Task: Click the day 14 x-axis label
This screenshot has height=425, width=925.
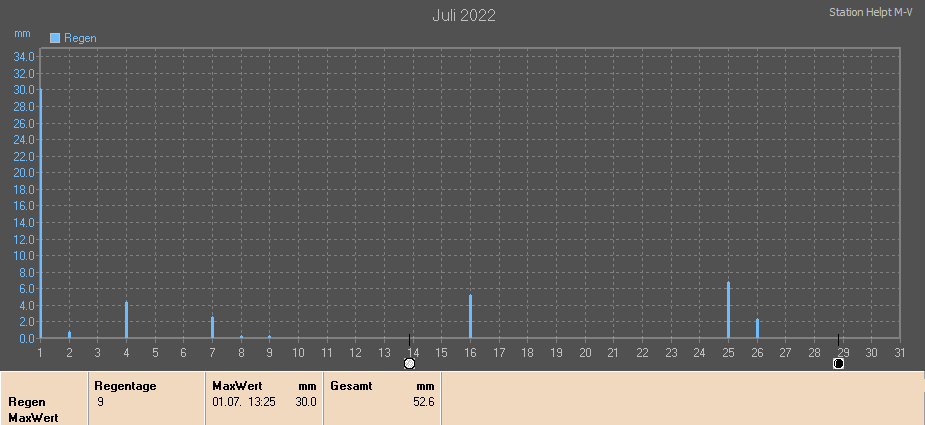Action: click(412, 352)
